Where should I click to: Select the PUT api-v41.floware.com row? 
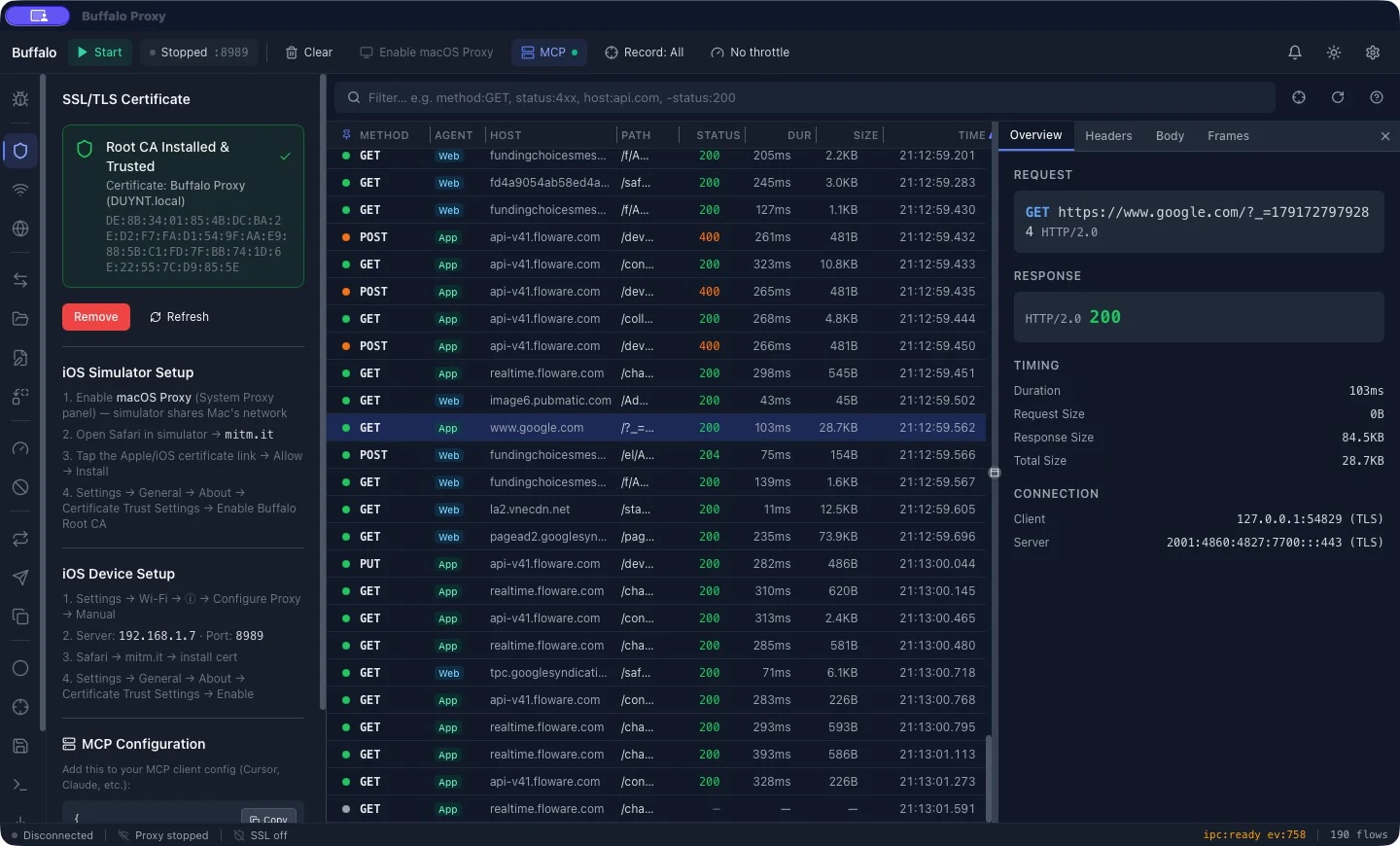656,564
